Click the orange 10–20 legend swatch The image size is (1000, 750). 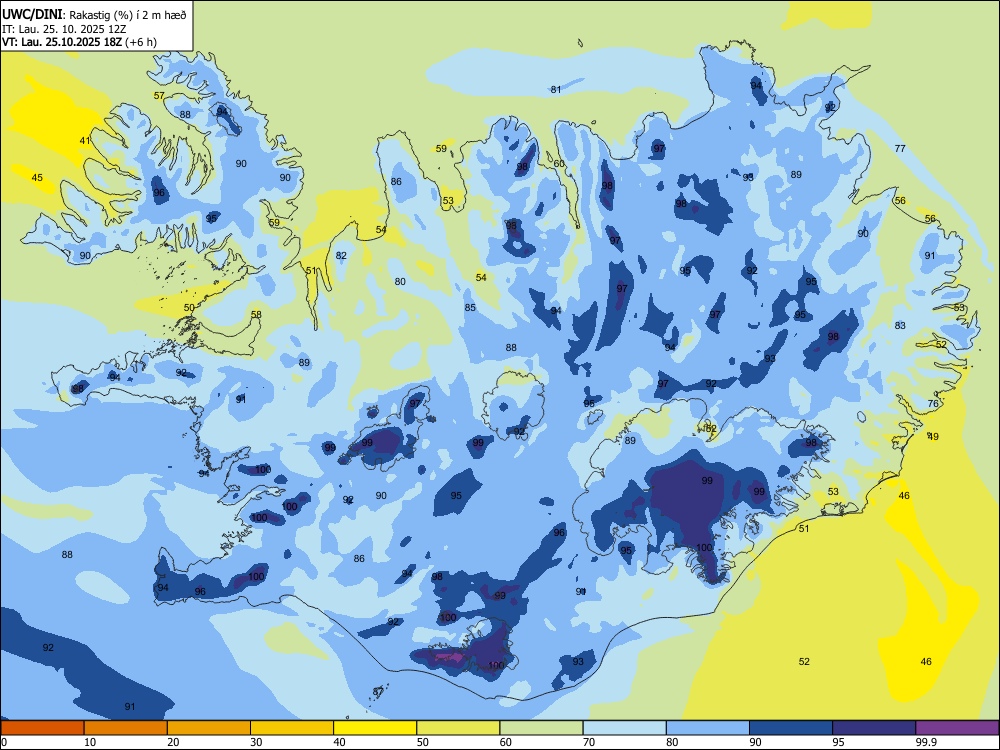coord(126,728)
